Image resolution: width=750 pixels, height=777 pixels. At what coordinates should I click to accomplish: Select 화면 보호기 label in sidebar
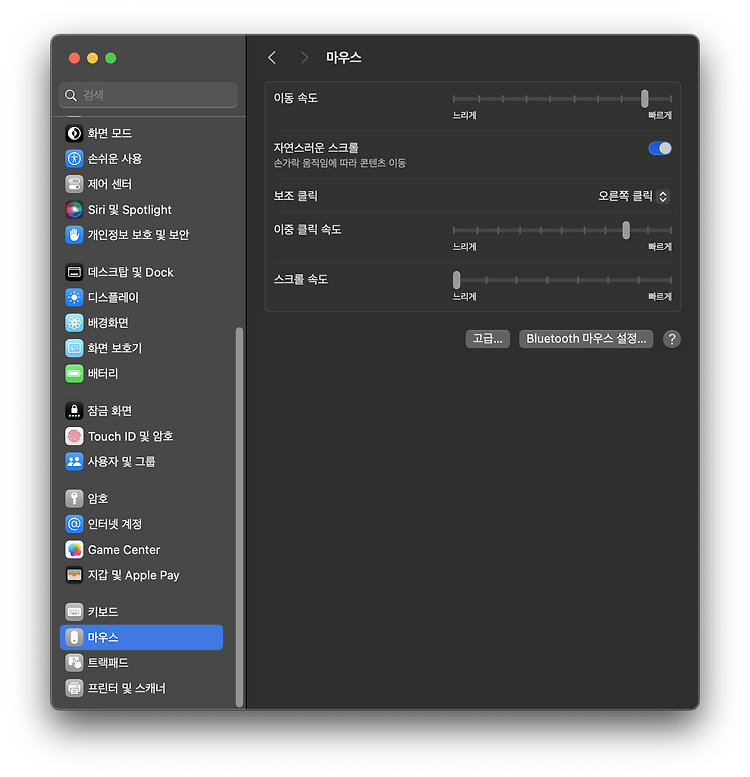coord(115,348)
